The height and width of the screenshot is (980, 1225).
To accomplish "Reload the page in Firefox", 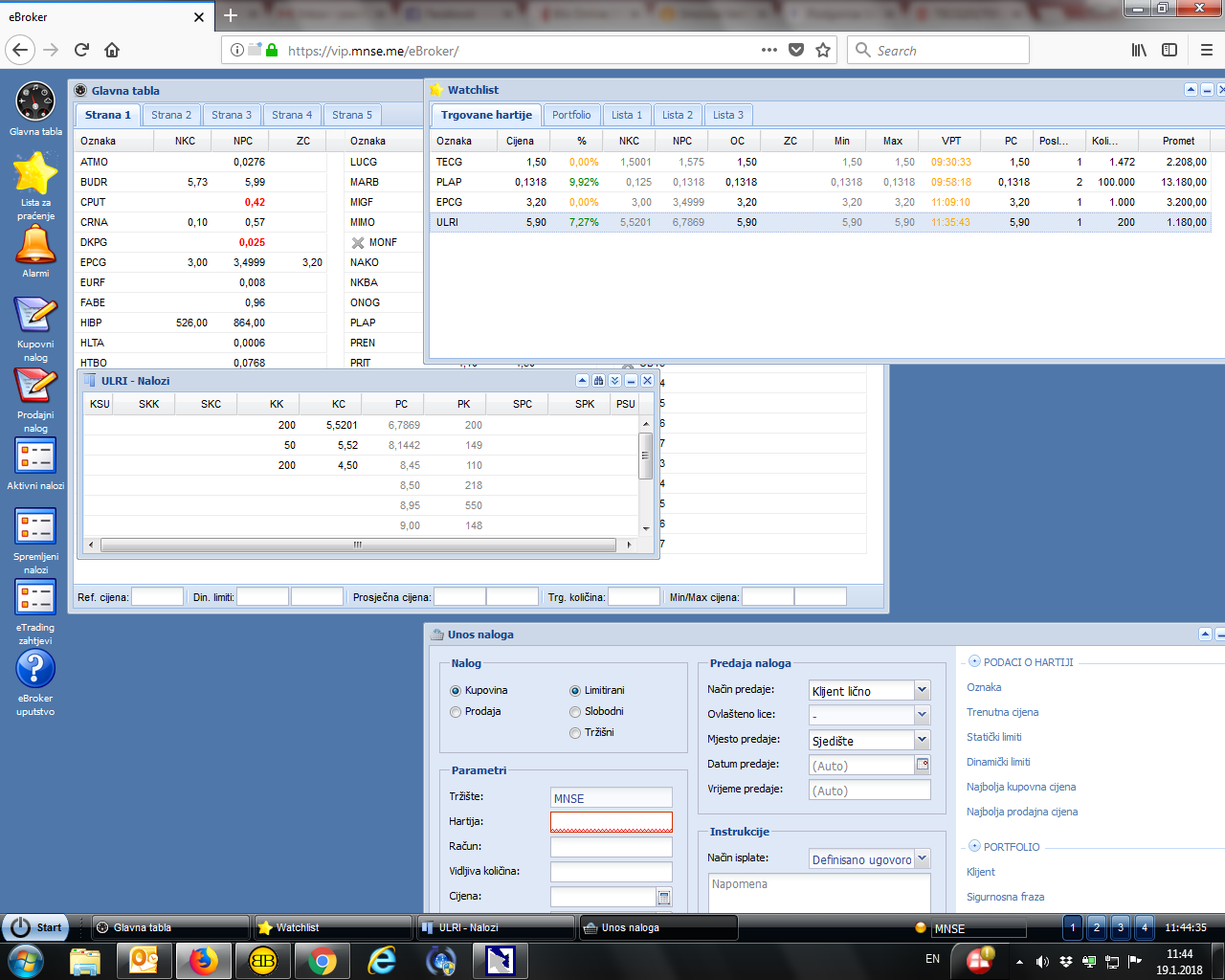I will point(81,50).
